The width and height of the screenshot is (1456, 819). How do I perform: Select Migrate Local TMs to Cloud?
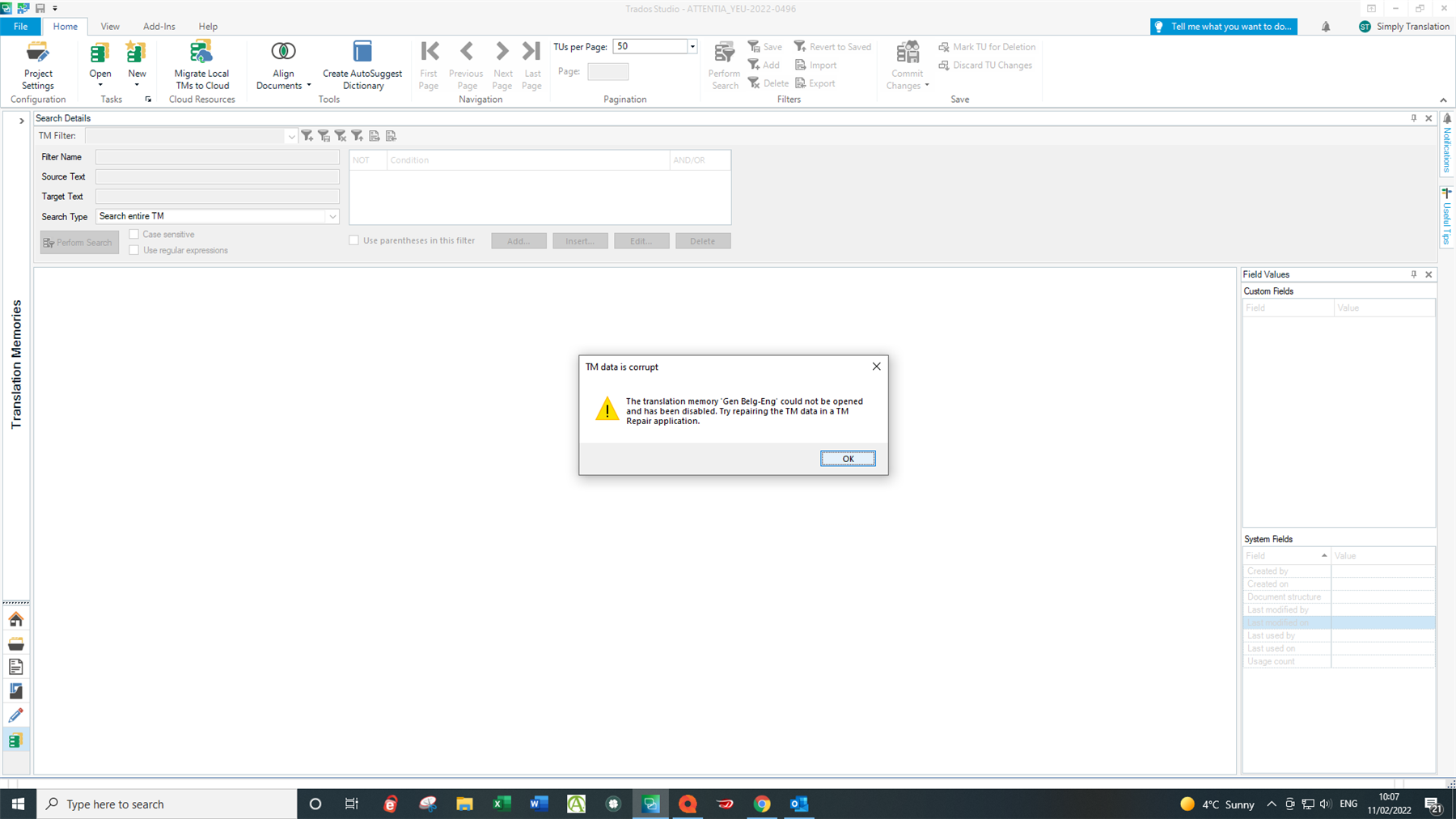(x=201, y=66)
